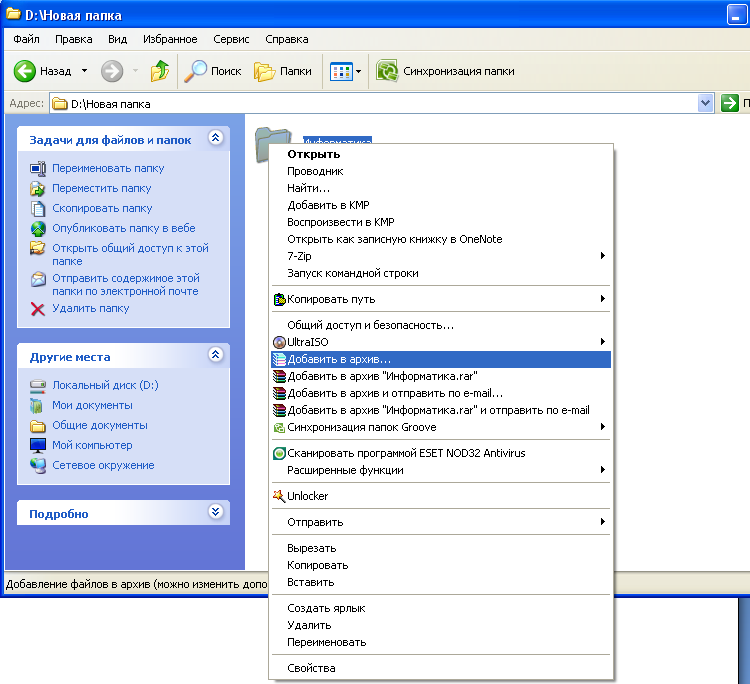Open the Правка menu
The height and width of the screenshot is (684, 750).
click(74, 39)
